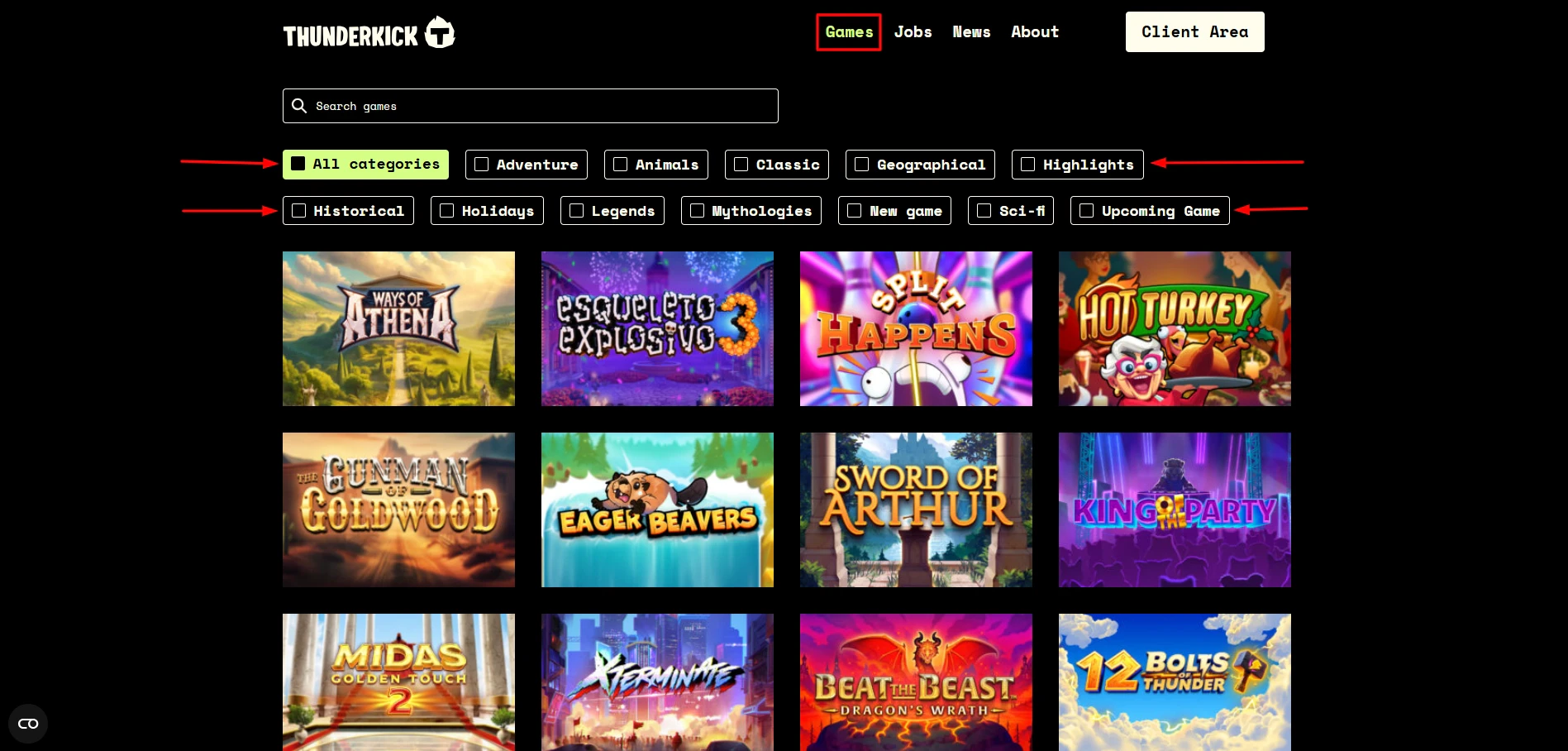Toggle the All categories filter
1568x751 pixels.
point(365,165)
